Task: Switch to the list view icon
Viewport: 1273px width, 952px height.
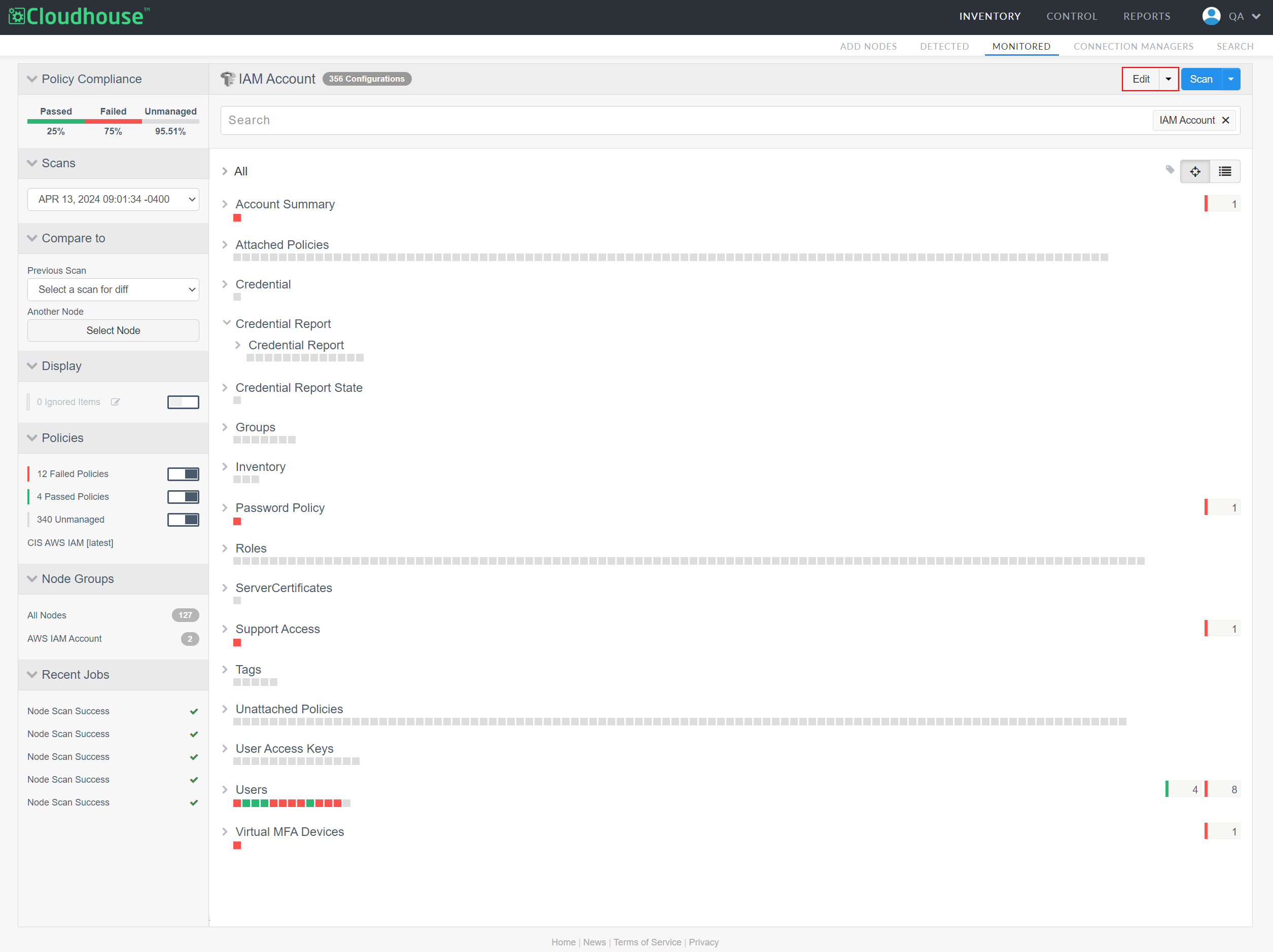Action: tap(1225, 171)
